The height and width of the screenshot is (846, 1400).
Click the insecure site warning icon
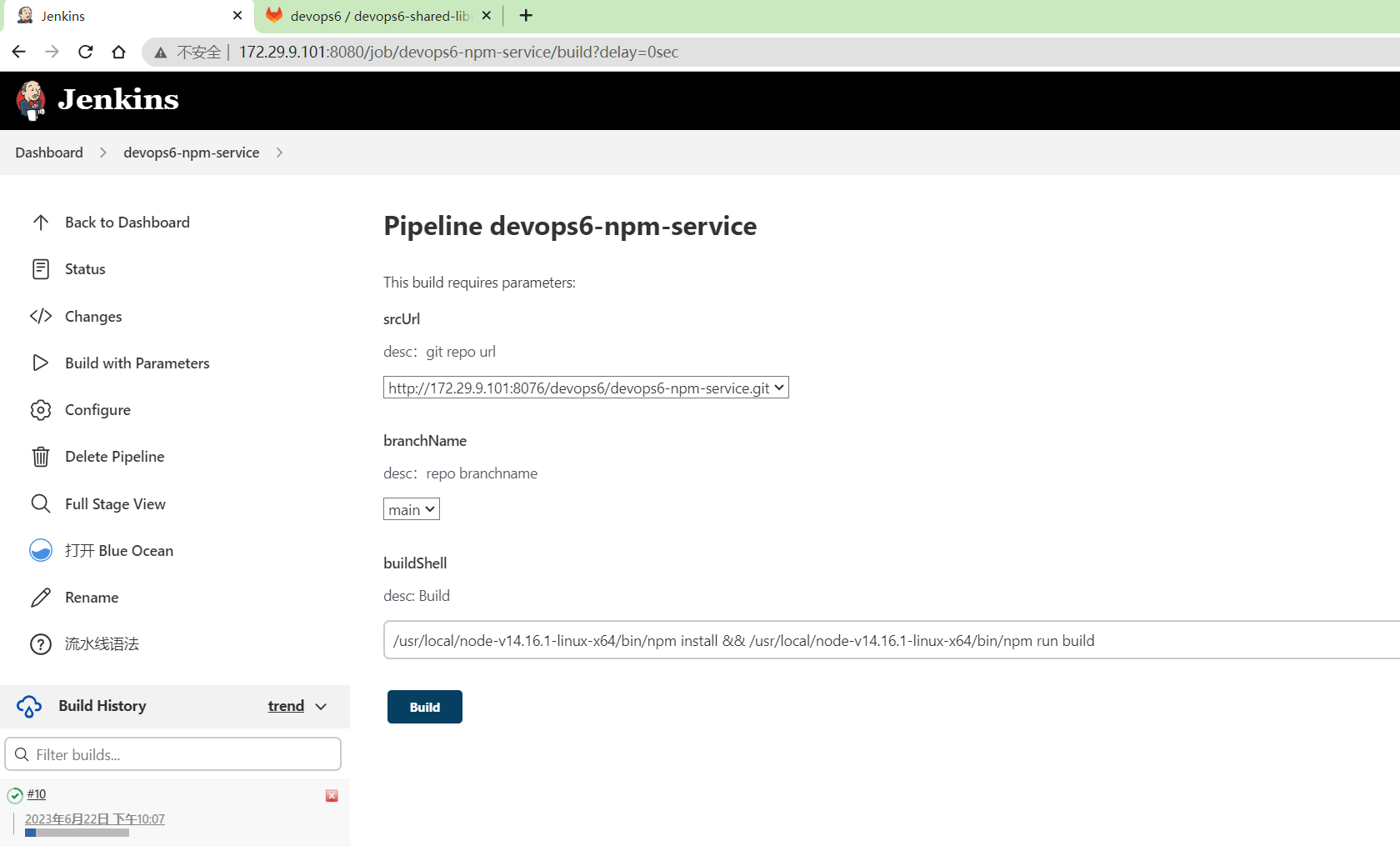(x=161, y=53)
